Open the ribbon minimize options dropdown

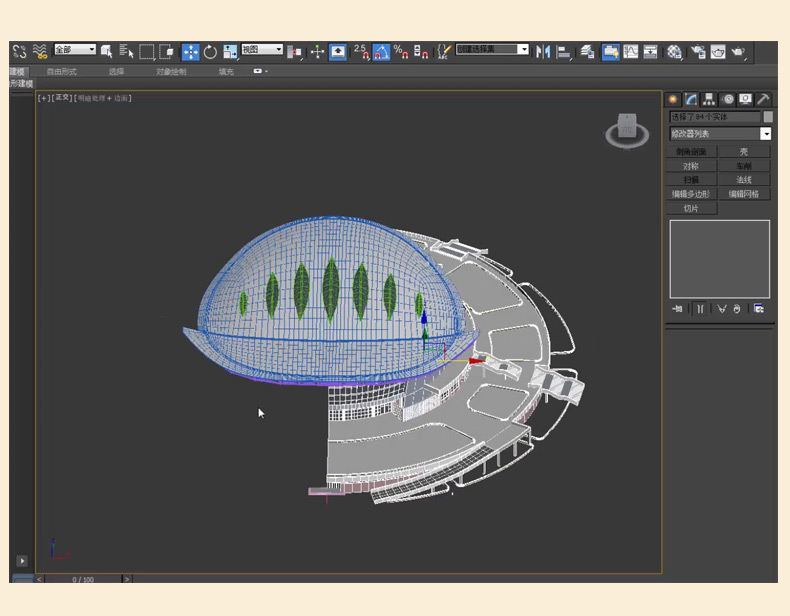[x=260, y=71]
